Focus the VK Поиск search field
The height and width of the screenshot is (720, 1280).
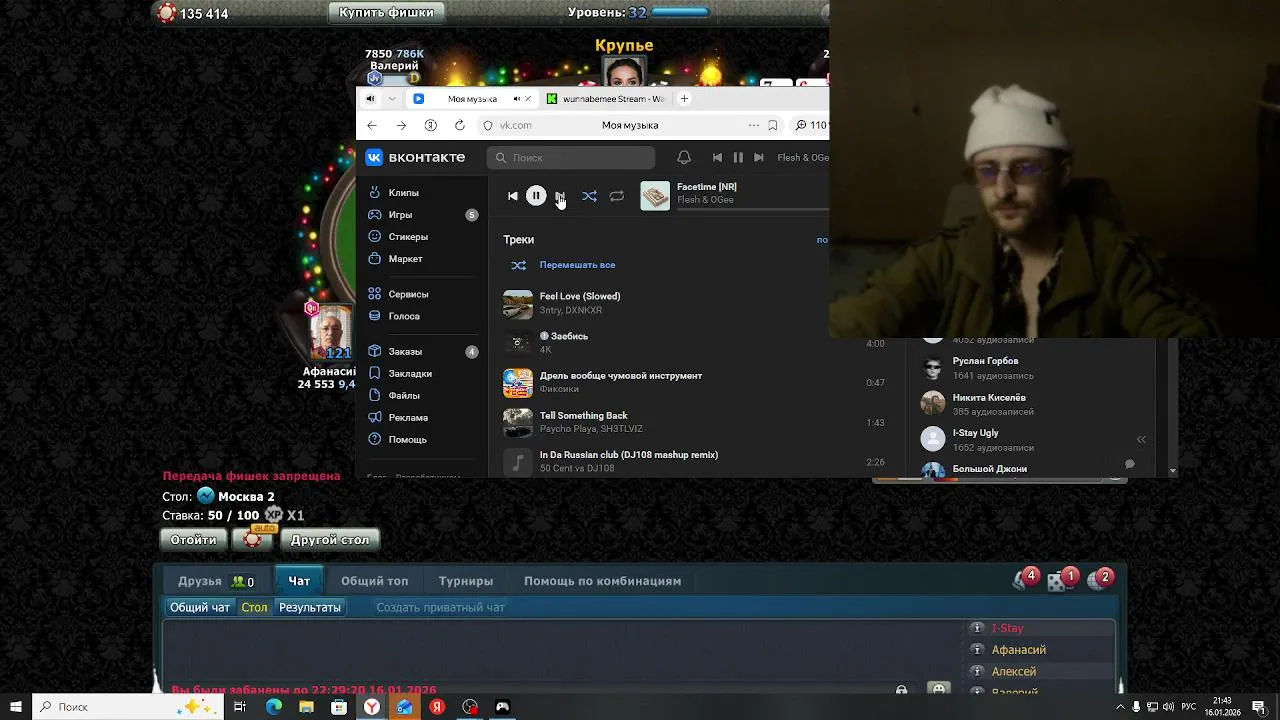571,157
